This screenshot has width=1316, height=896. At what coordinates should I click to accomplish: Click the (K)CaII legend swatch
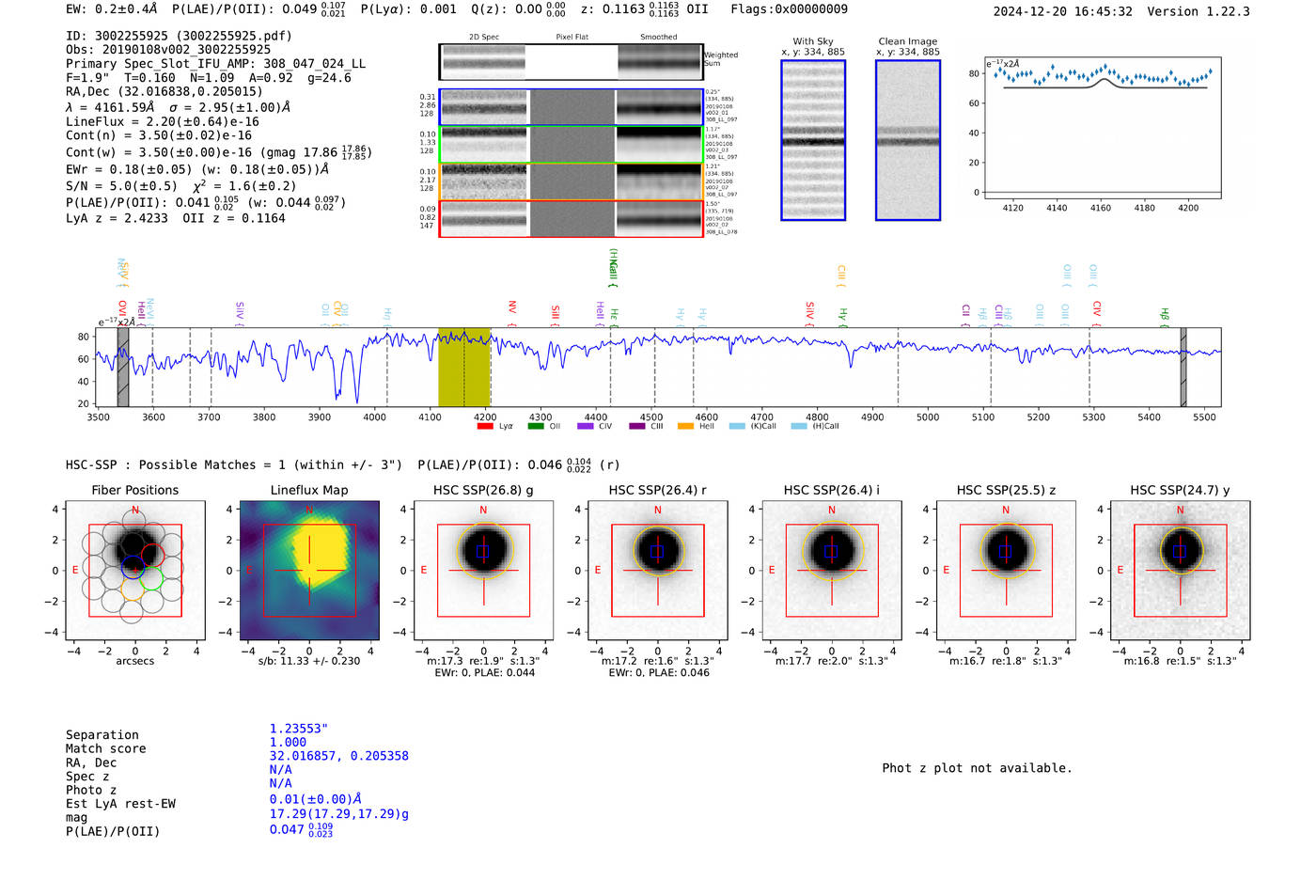coord(737,426)
